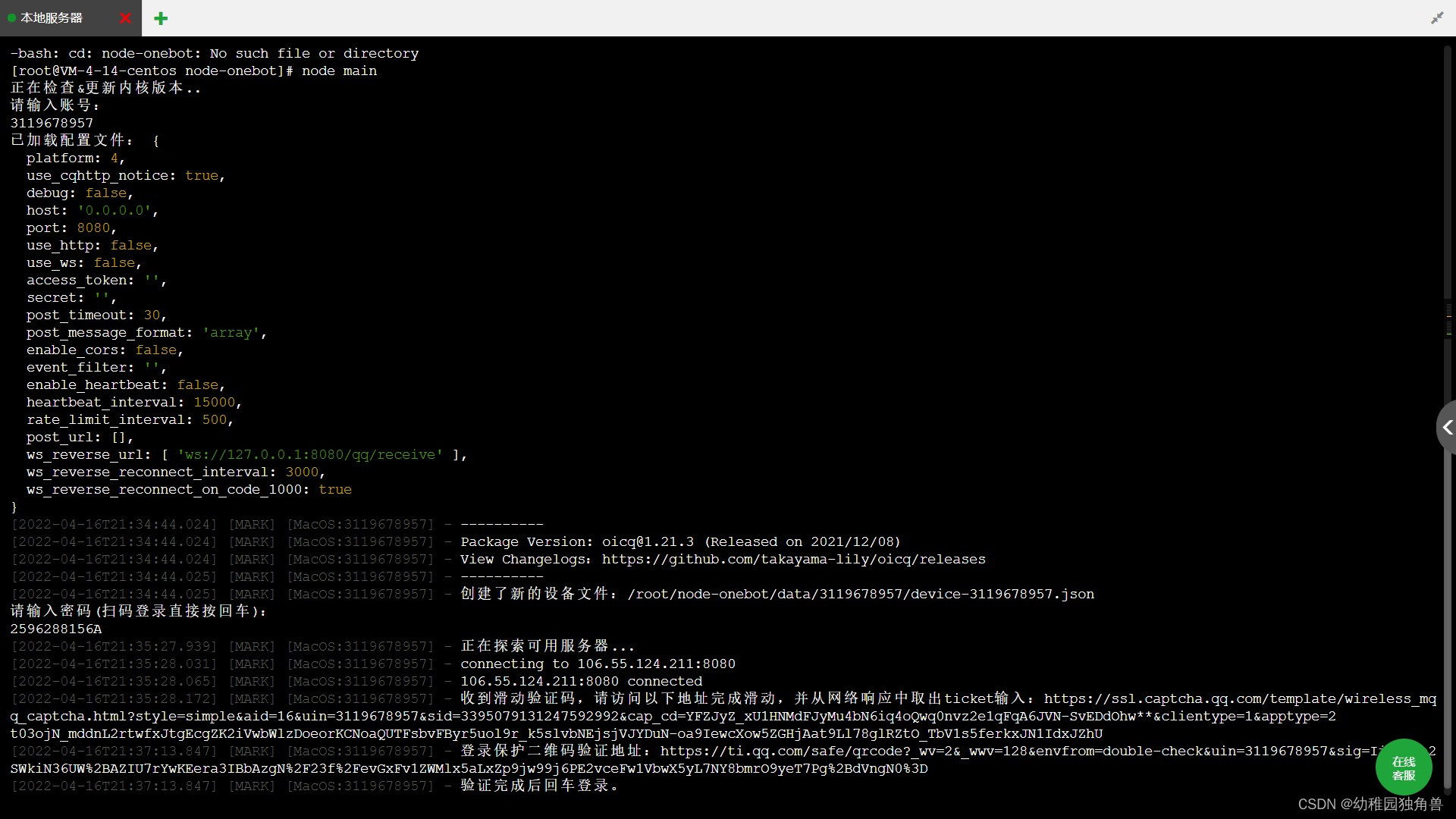Click the scrollbar minimap marks near top
The image size is (1456, 819).
pyautogui.click(x=1448, y=318)
